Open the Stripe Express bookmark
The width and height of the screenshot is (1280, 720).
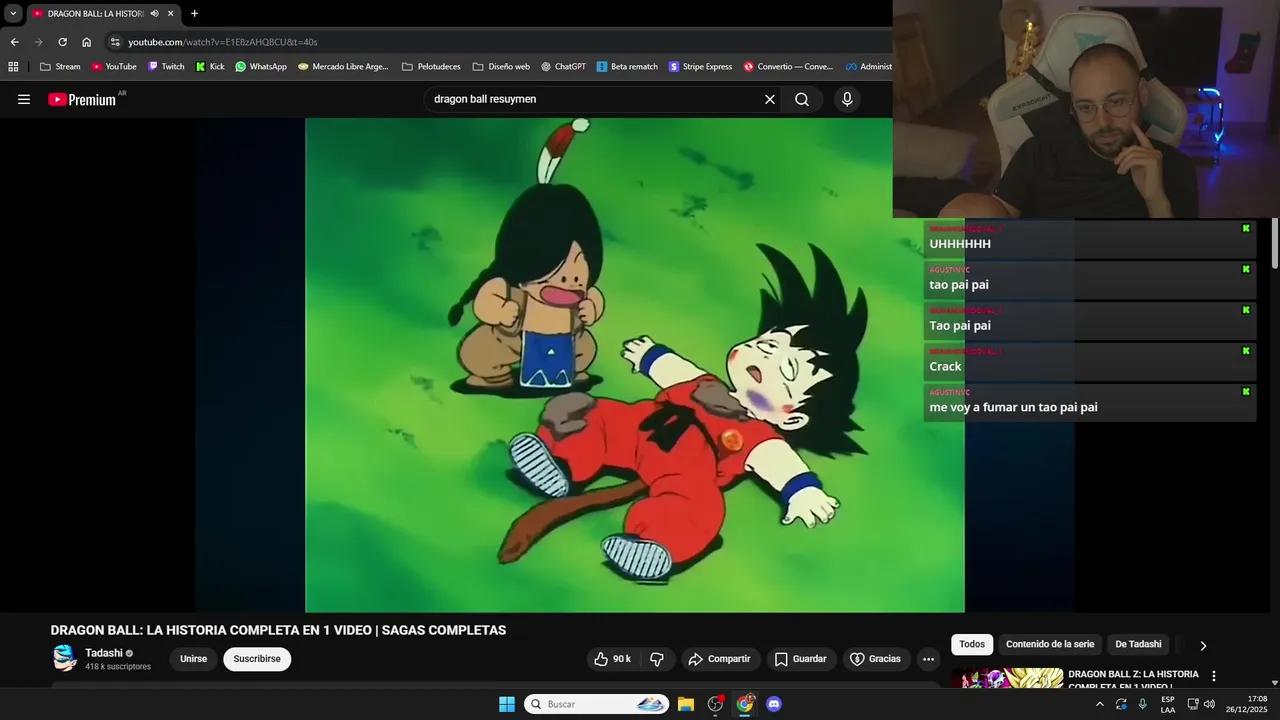click(x=700, y=67)
